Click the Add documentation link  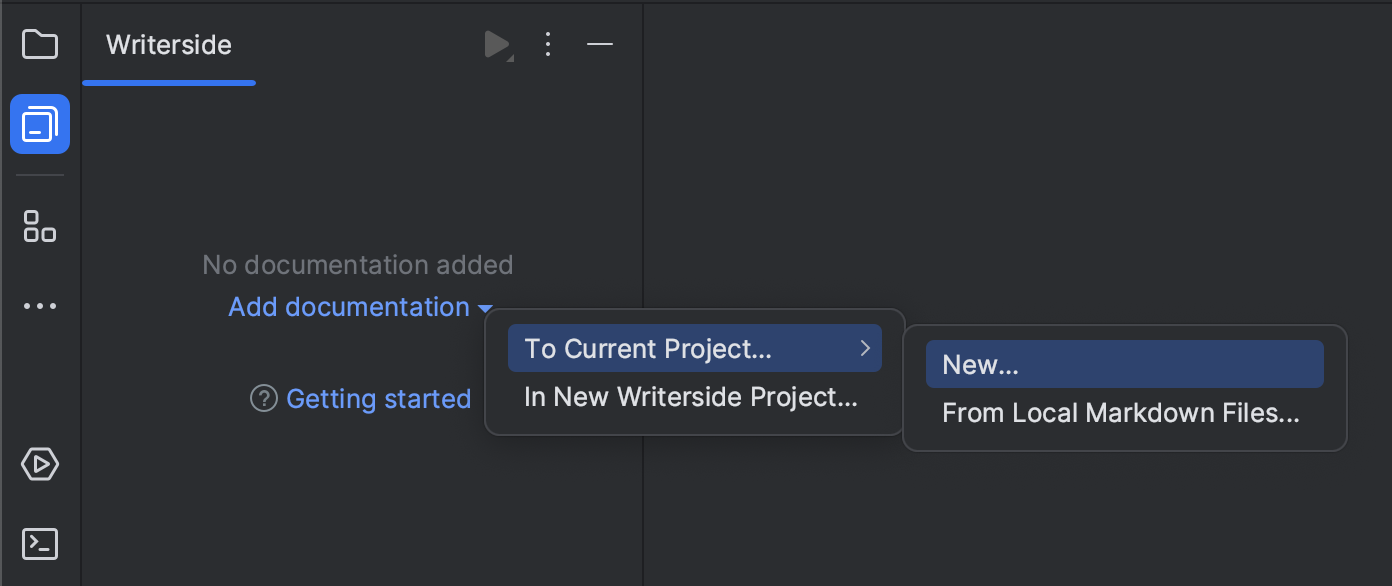(348, 307)
